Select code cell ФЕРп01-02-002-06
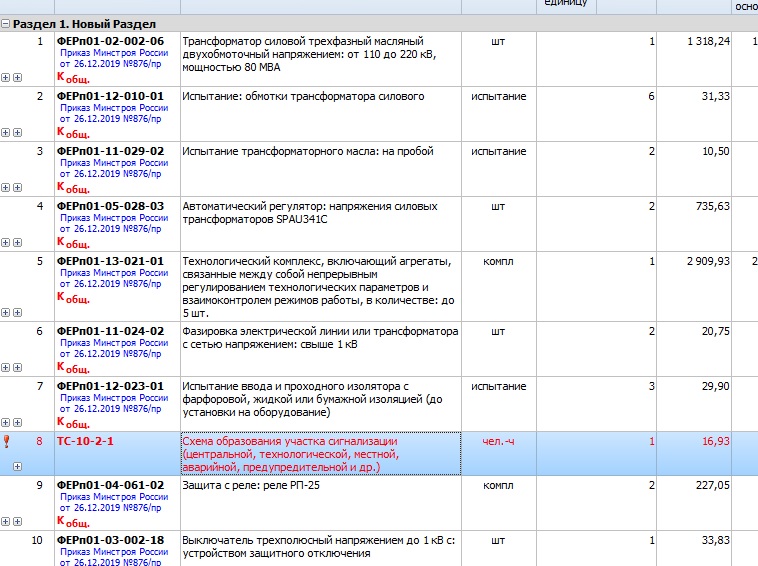 (x=110, y=42)
